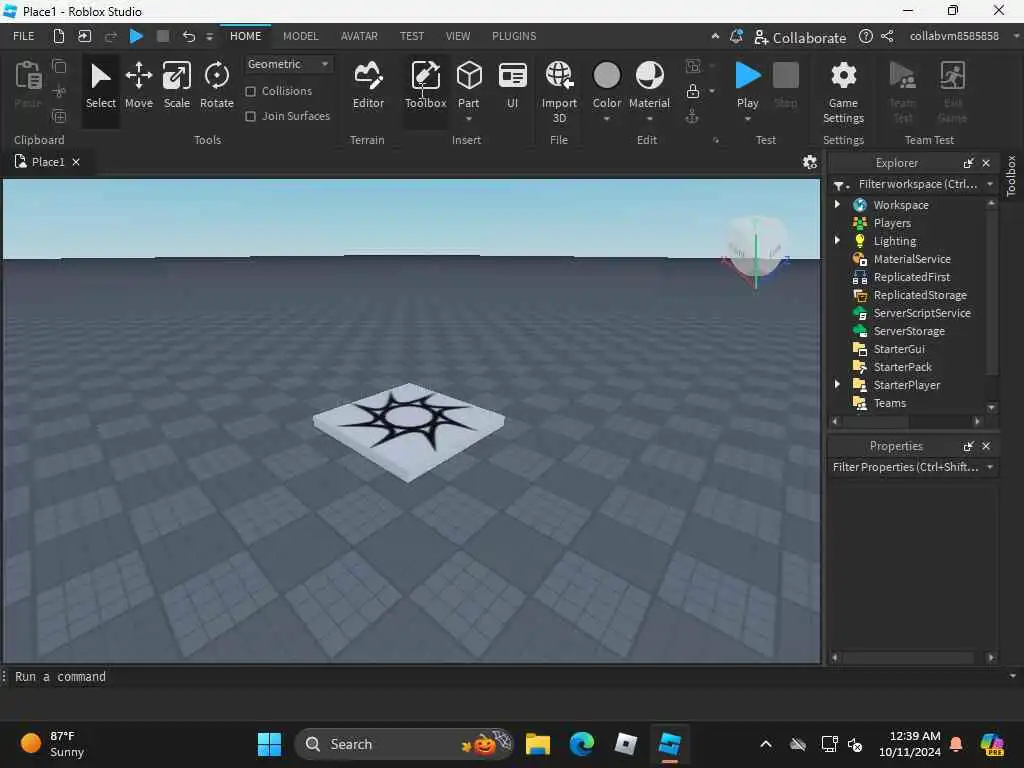Click the Run a command bar
Viewport: 1024px width, 768px height.
[x=509, y=677]
